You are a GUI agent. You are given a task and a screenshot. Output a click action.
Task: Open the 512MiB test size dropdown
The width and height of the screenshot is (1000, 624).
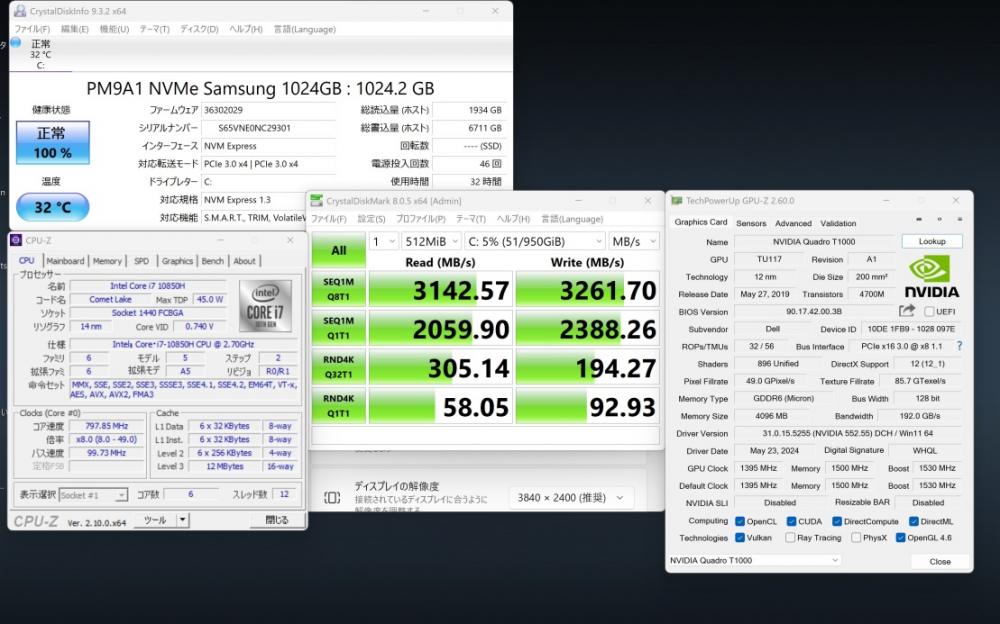tap(431, 241)
